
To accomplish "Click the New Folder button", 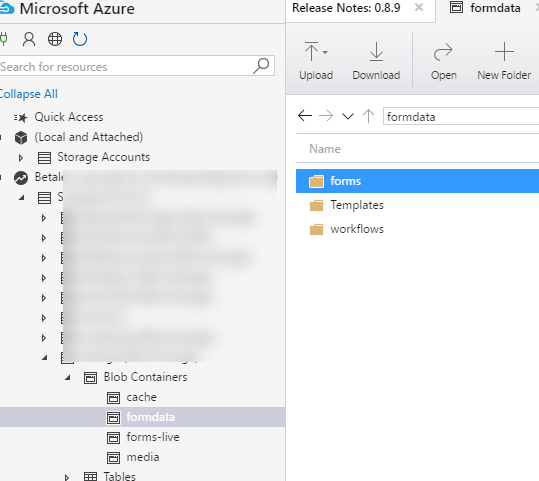I will pyautogui.click(x=504, y=61).
